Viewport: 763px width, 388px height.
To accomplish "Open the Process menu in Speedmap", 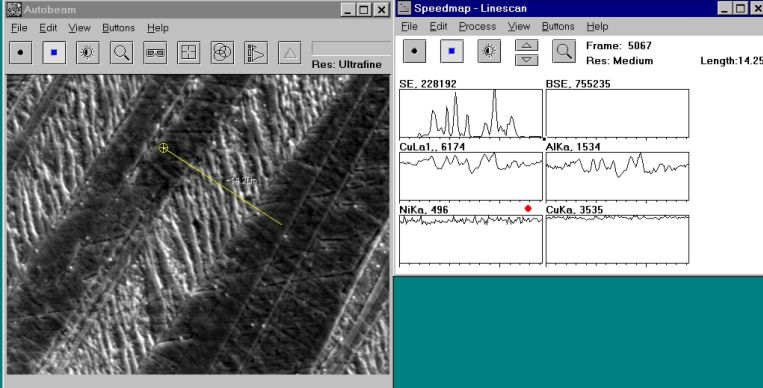I will coord(477,26).
